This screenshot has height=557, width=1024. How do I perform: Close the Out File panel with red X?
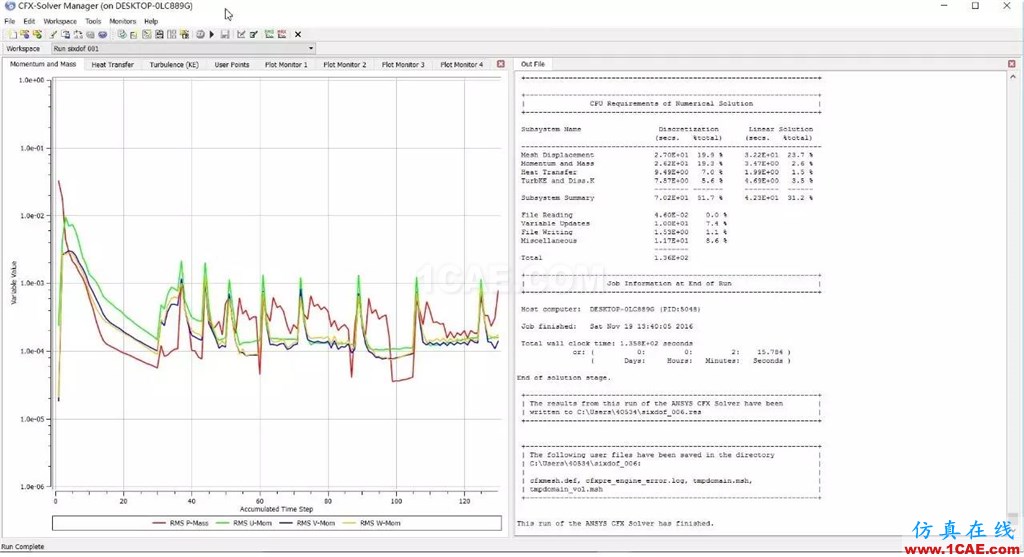tap(1012, 64)
